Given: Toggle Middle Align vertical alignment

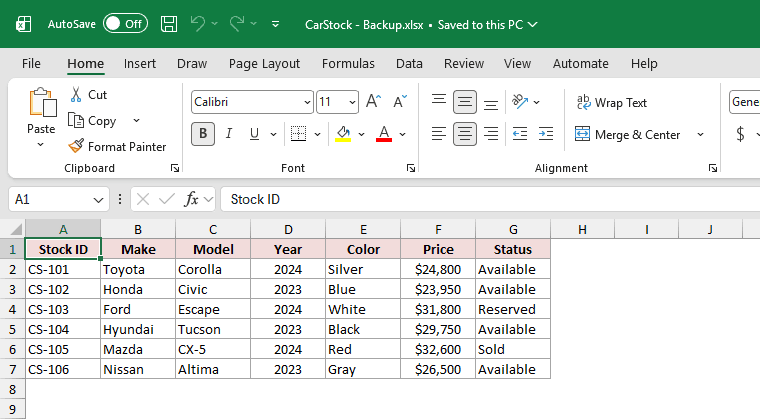Looking at the screenshot, I should [x=464, y=102].
